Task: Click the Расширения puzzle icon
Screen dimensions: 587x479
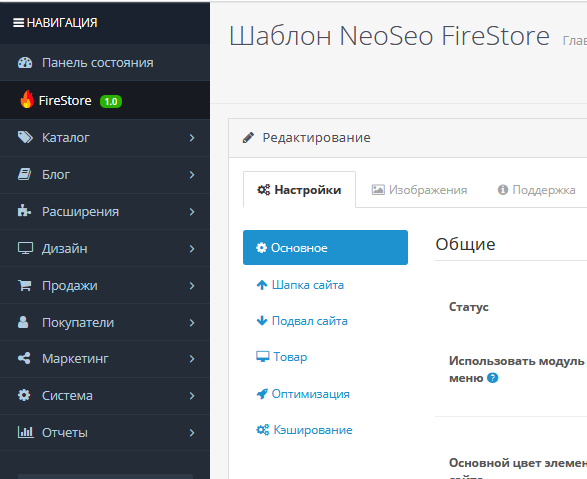Action: click(x=24, y=211)
